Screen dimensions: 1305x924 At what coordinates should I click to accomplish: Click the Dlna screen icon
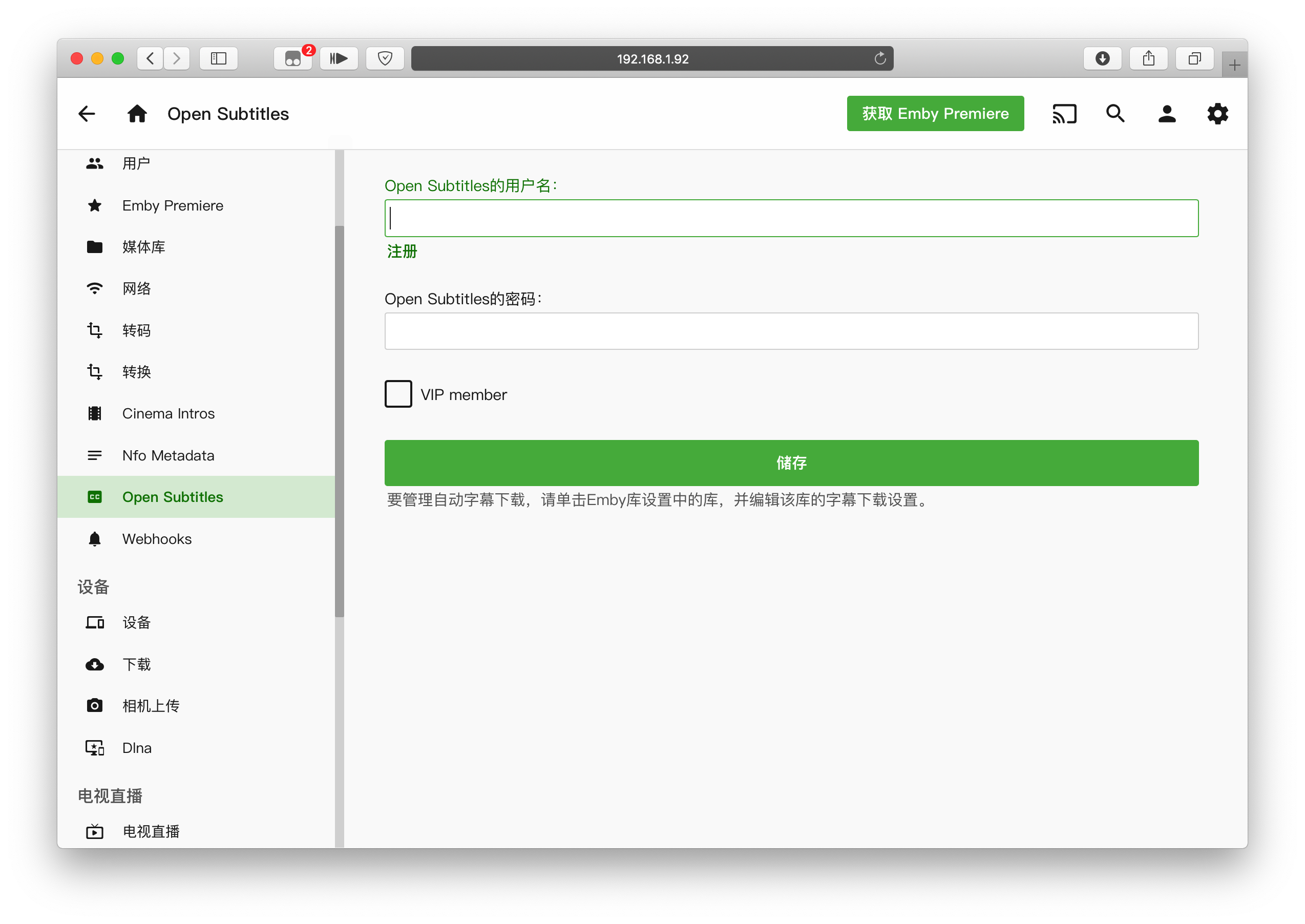94,748
